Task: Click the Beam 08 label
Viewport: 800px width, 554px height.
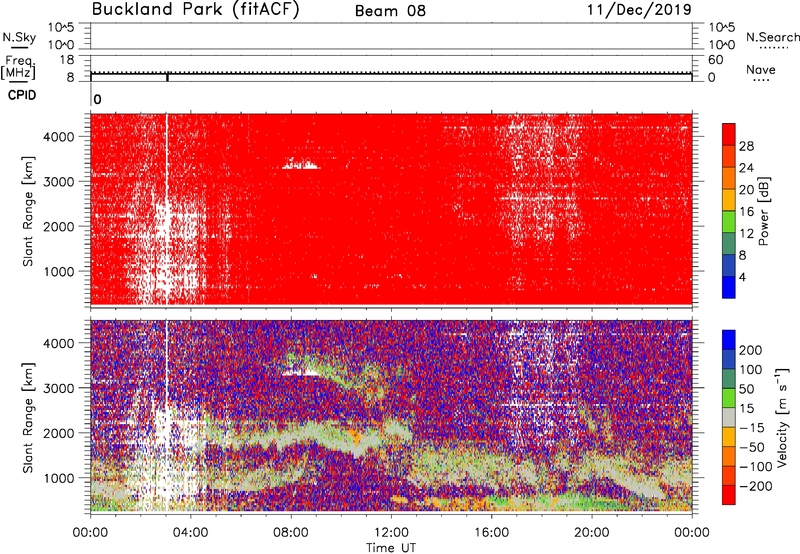Action: coord(390,11)
